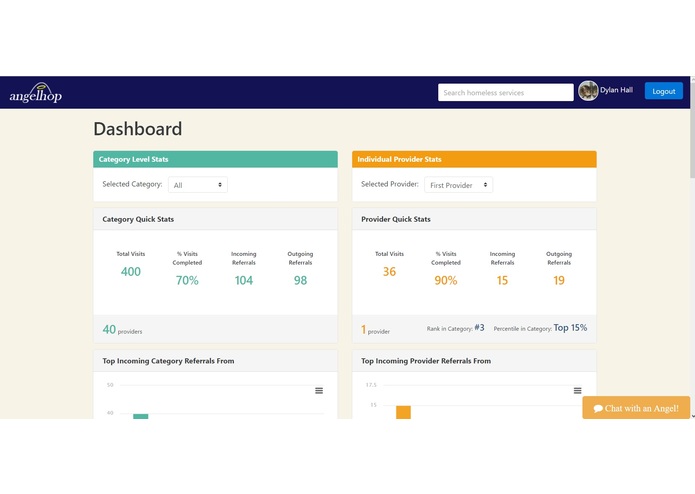Click the category Outgoing Referrals value 98

point(301,280)
